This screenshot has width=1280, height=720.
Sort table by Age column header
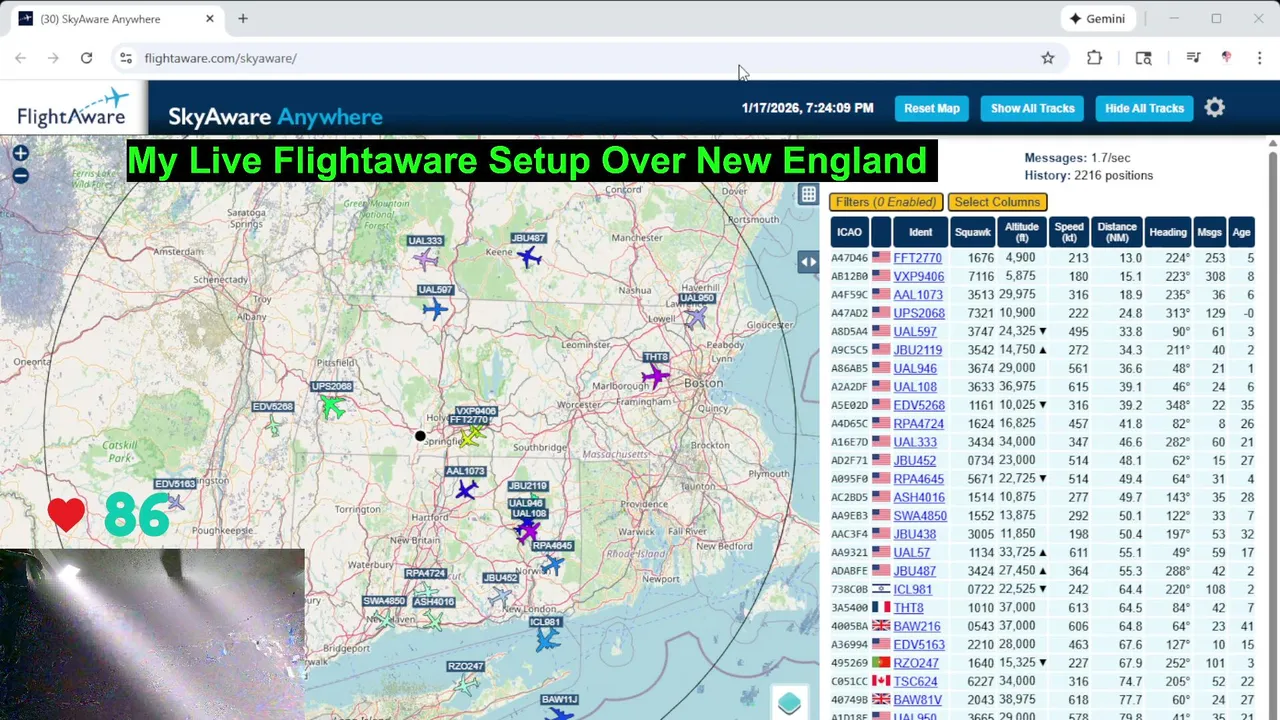click(x=1241, y=232)
